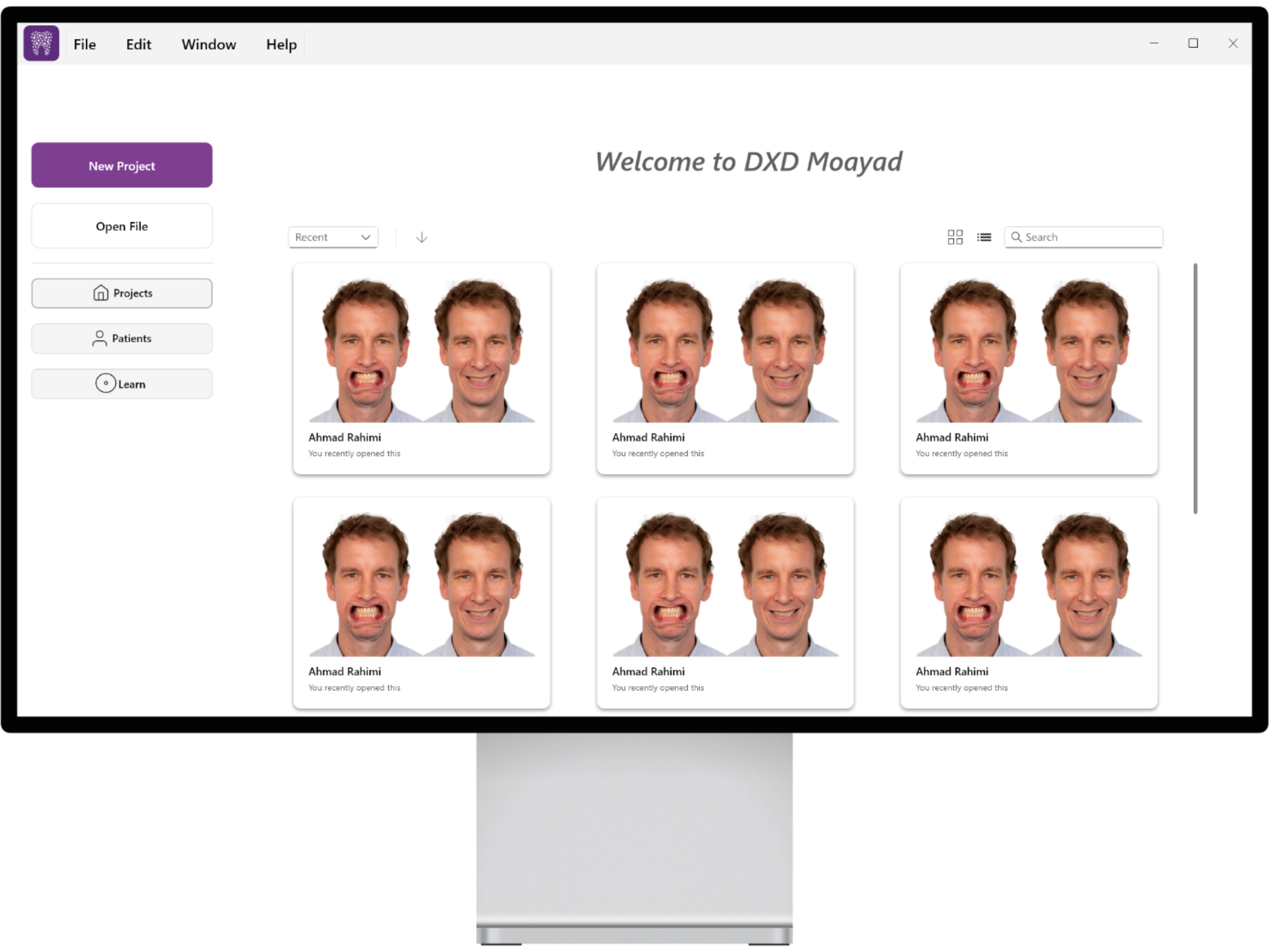Reverse sort order with down arrow

click(421, 237)
